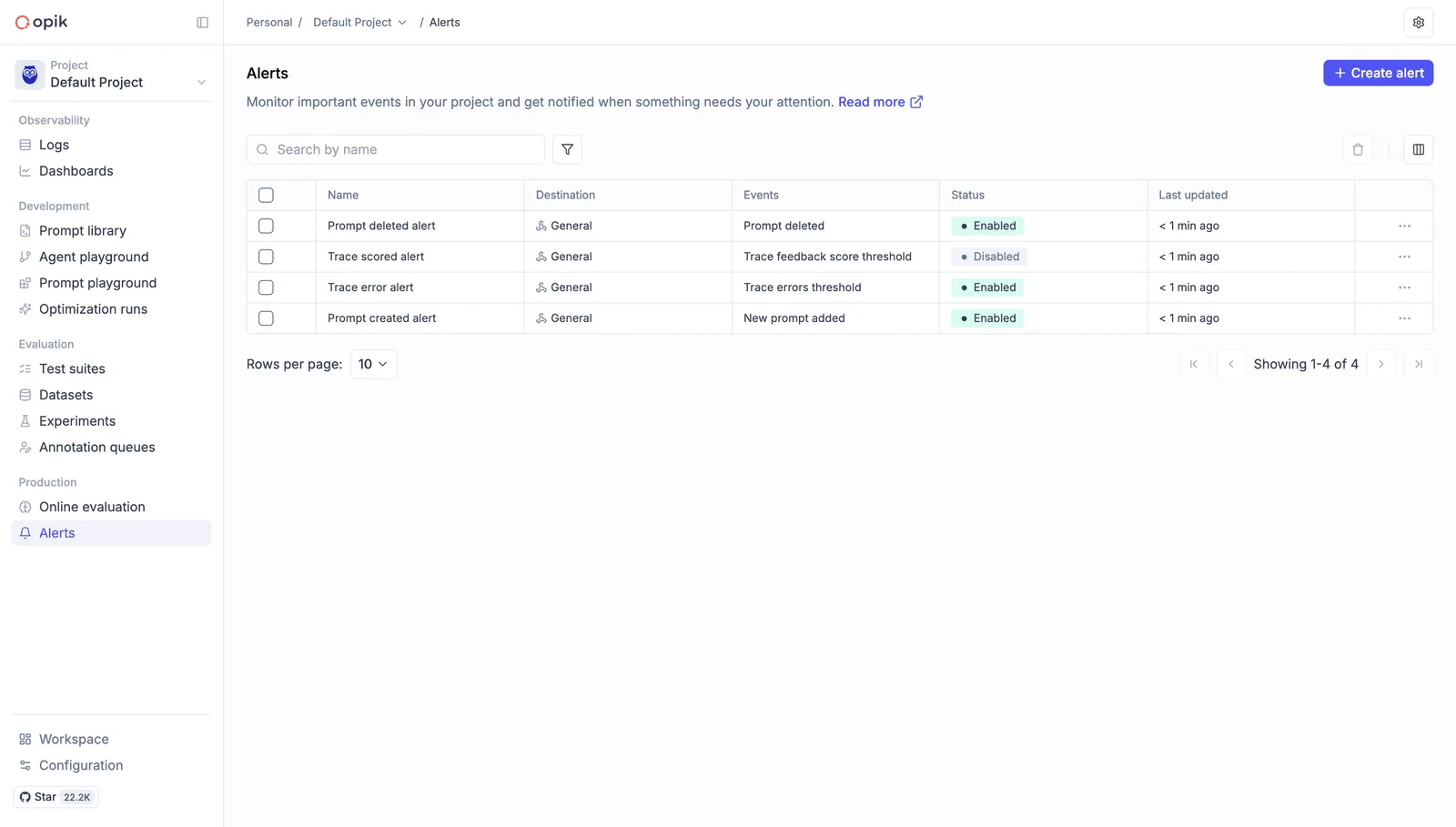Go to last page of alerts
Image resolution: width=1456 pixels, height=827 pixels.
1418,364
